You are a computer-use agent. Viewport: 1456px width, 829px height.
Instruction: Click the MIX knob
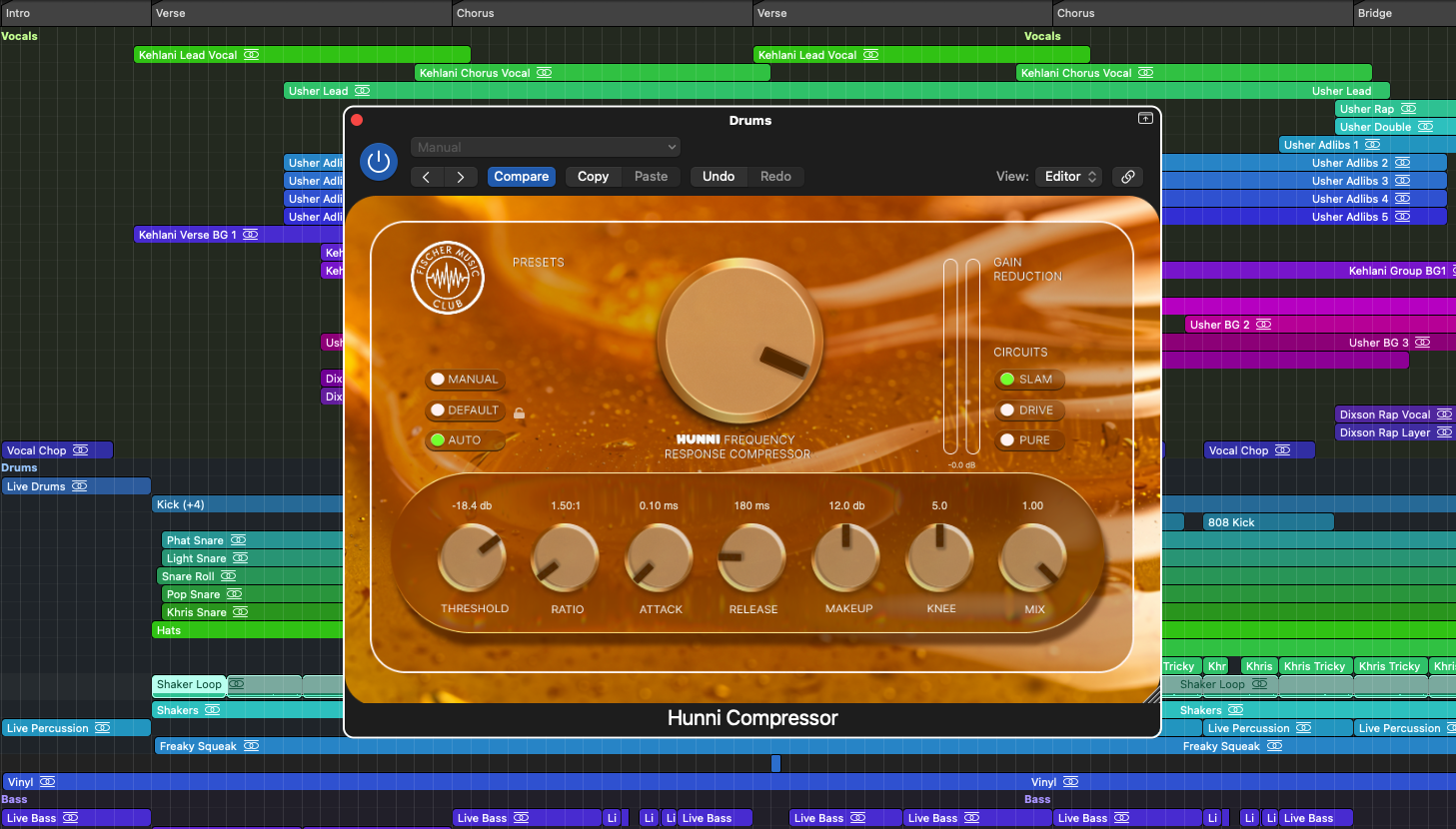coord(1033,558)
